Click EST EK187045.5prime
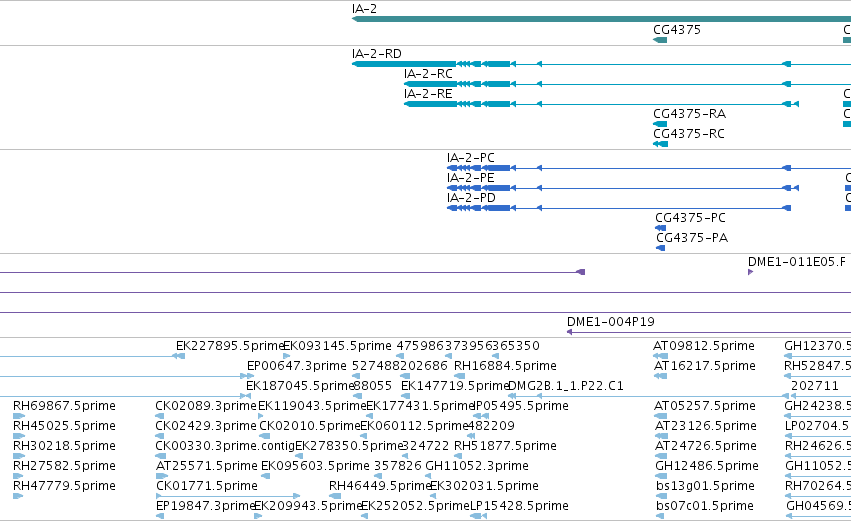This screenshot has width=851, height=521. (300, 386)
